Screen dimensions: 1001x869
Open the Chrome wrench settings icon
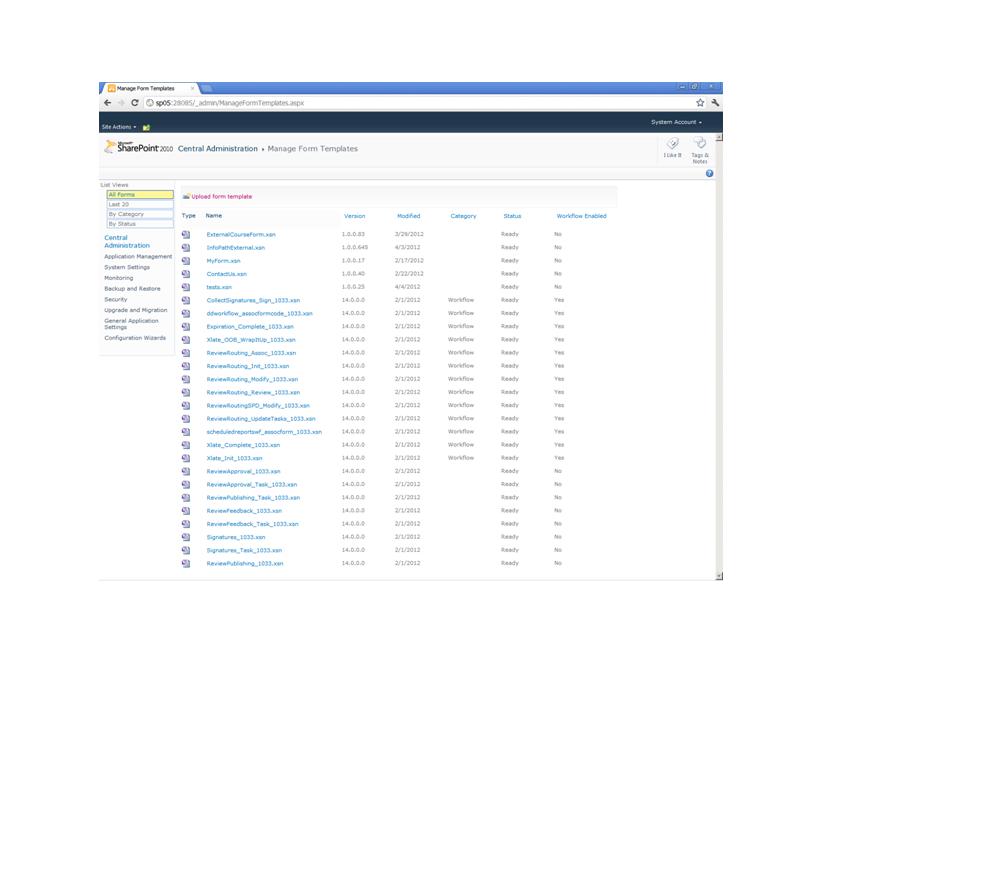(716, 103)
